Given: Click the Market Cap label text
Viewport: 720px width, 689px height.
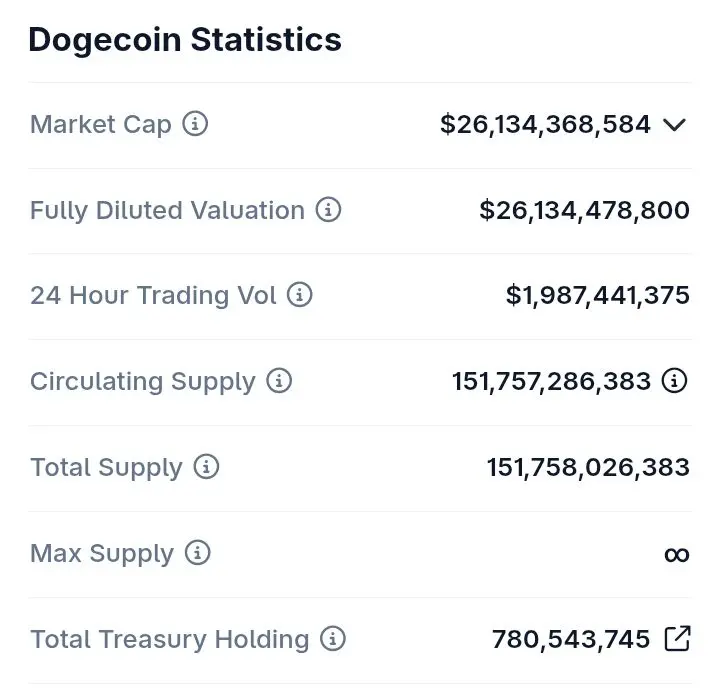Looking at the screenshot, I should tap(101, 125).
